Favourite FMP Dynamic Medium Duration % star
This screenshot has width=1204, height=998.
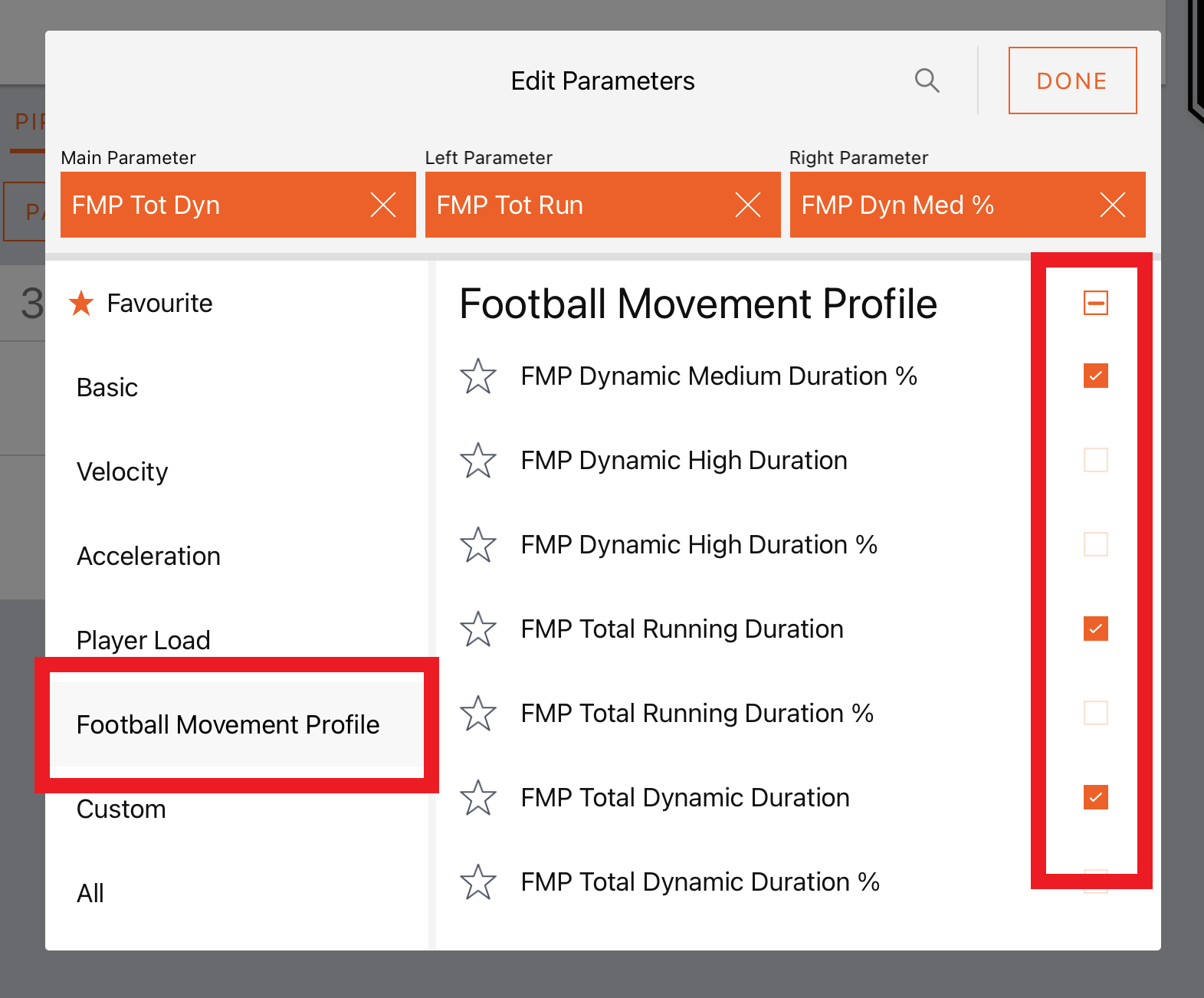[x=478, y=376]
